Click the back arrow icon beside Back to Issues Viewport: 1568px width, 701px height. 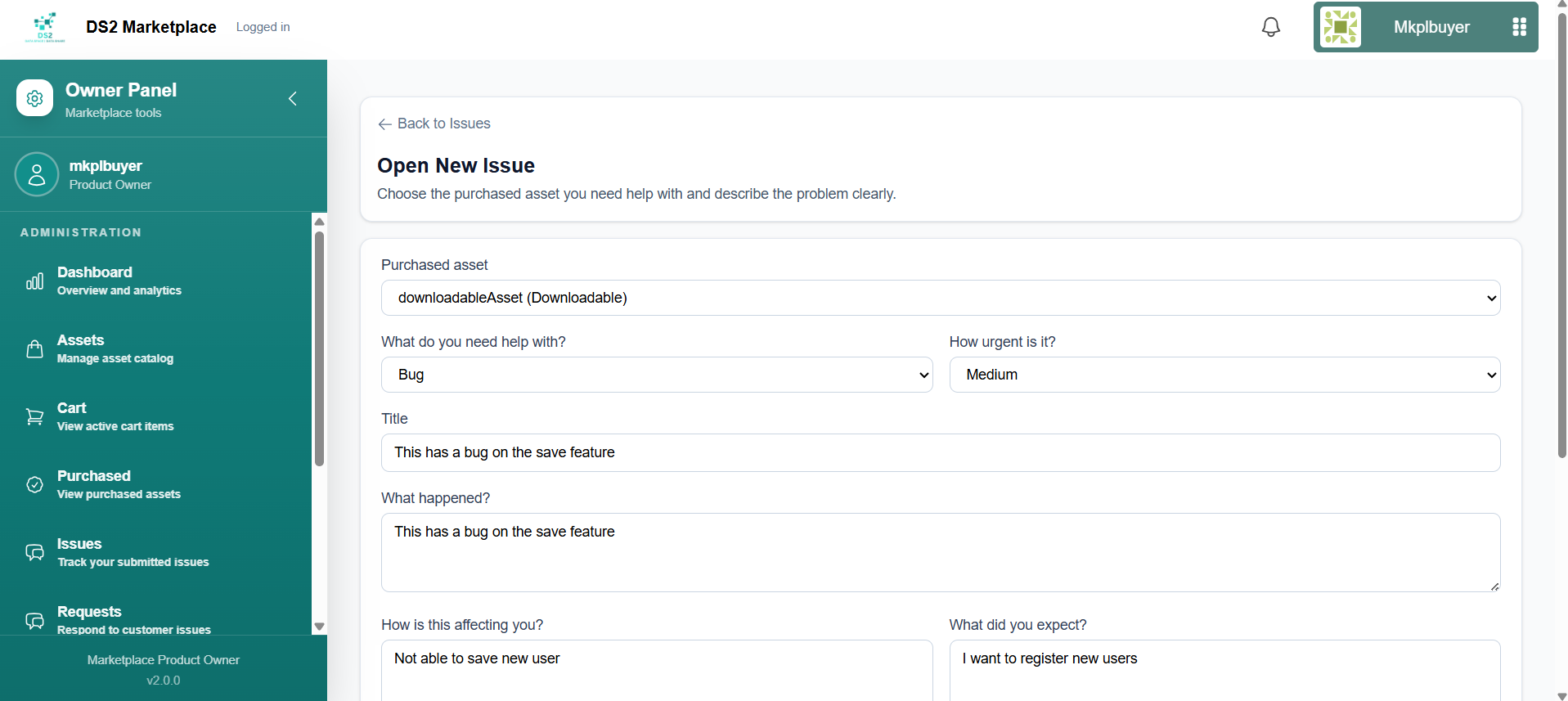click(384, 124)
